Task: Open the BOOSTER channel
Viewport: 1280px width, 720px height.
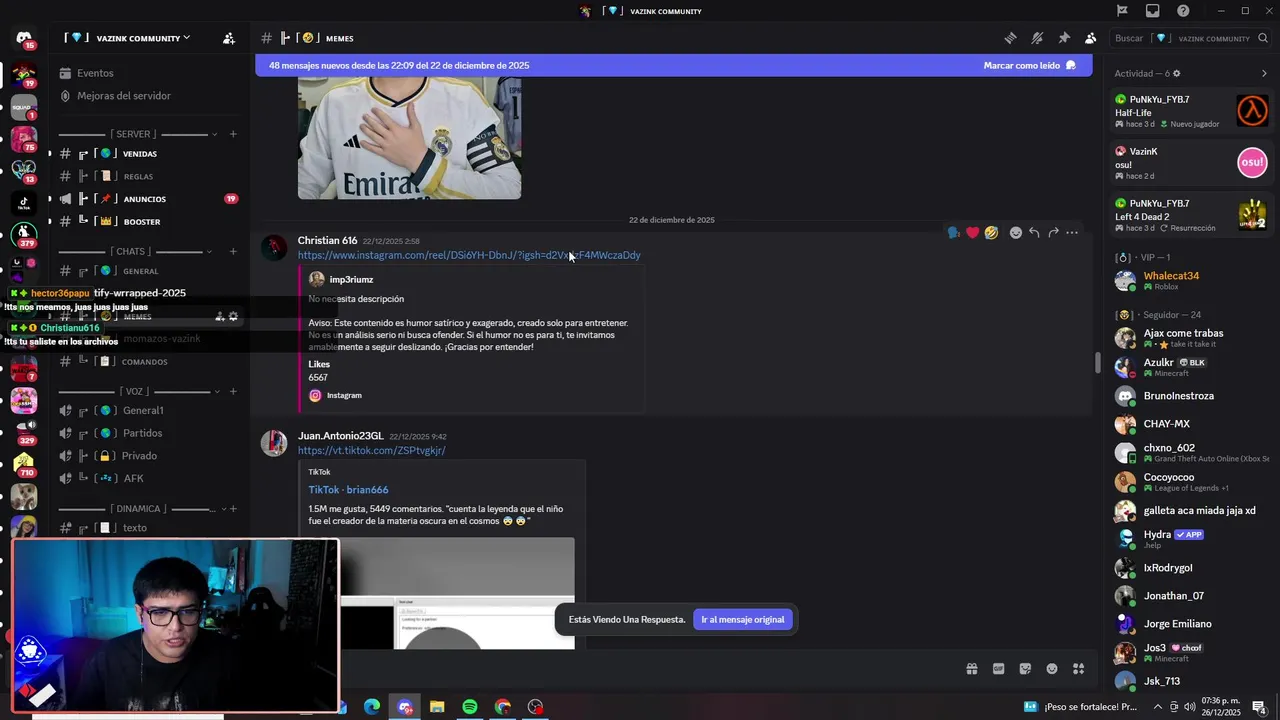Action: point(149,221)
